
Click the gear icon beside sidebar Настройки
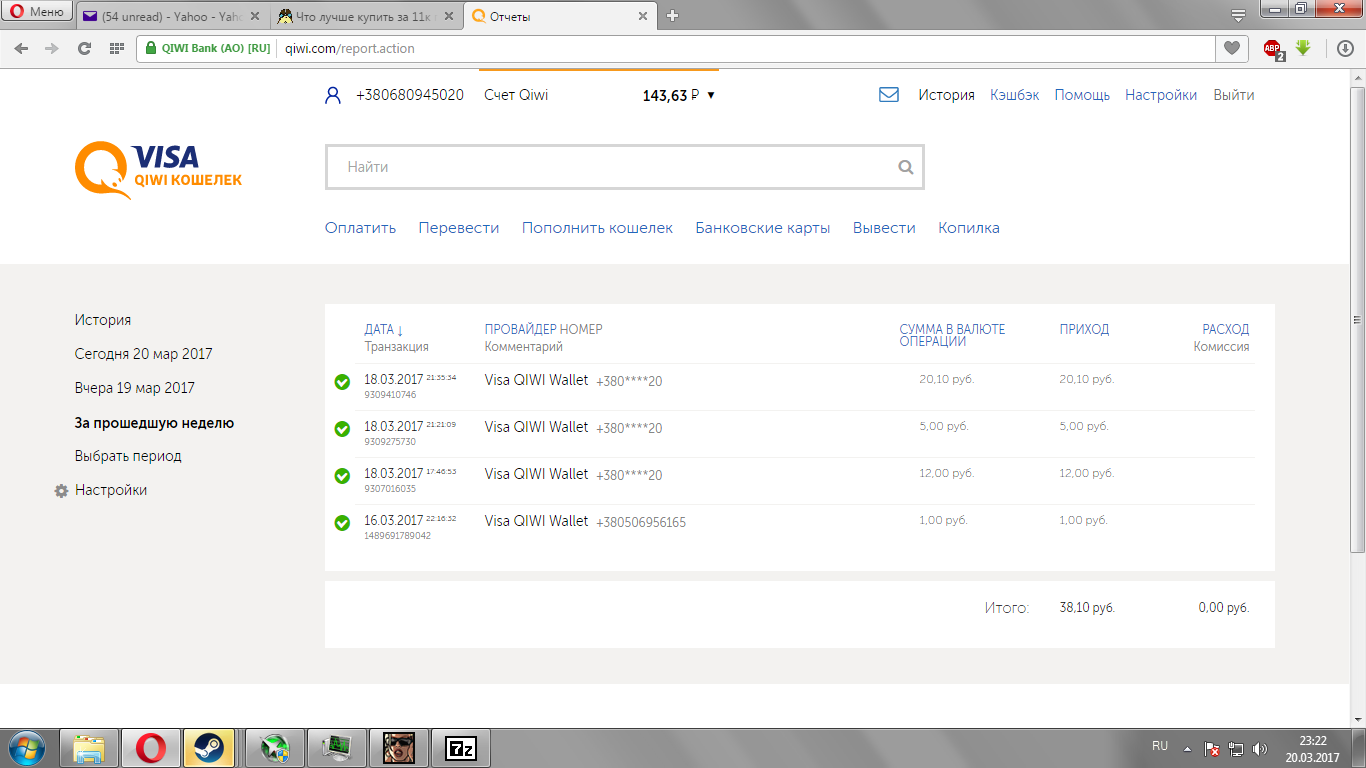tap(61, 491)
